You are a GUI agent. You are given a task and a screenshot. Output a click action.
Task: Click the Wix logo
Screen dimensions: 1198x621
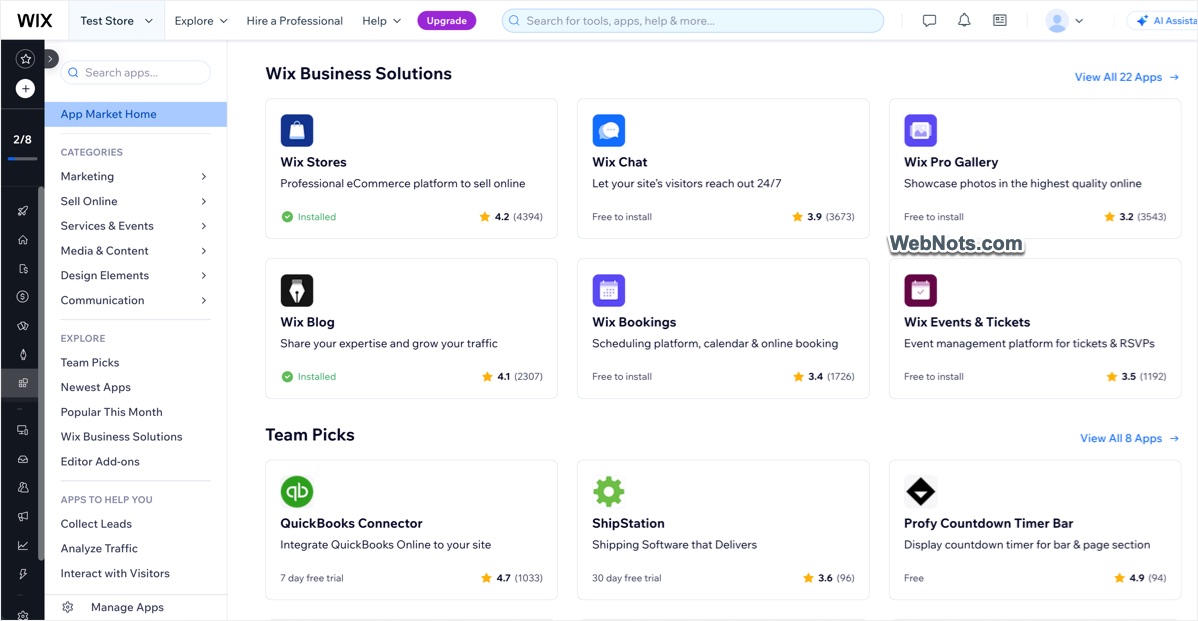[35, 21]
